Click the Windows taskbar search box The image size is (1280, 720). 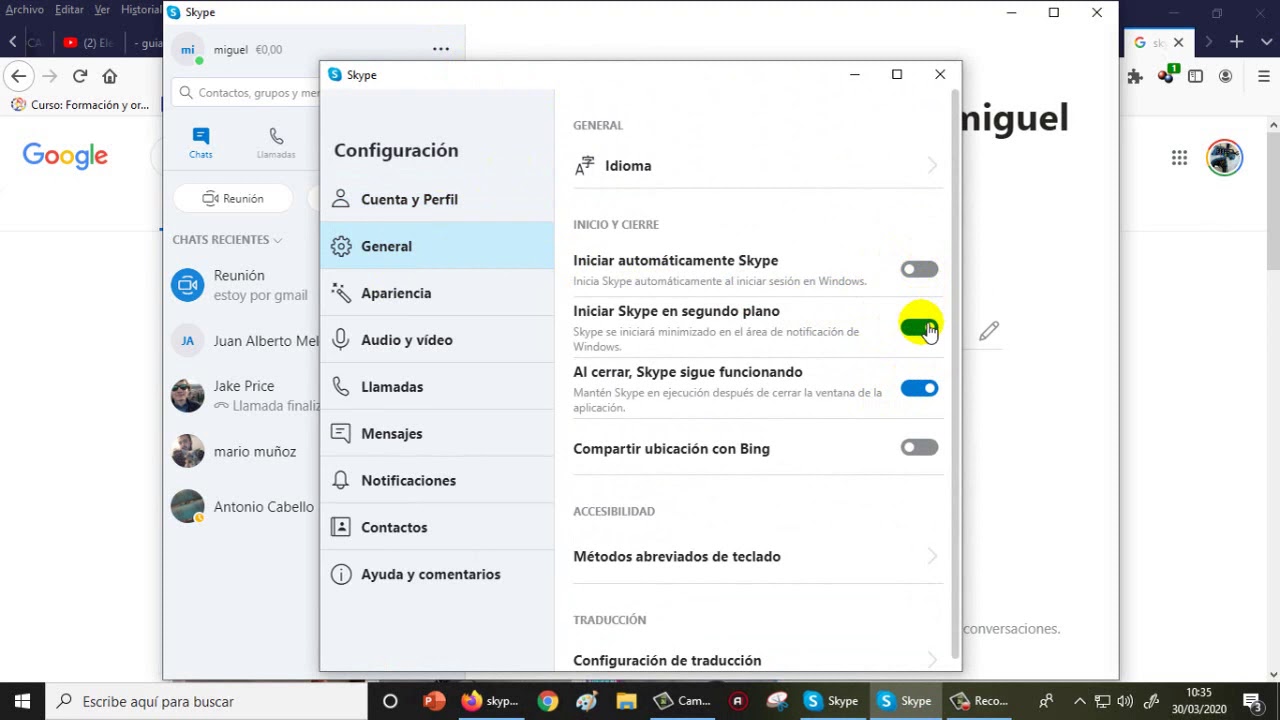pyautogui.click(x=207, y=701)
